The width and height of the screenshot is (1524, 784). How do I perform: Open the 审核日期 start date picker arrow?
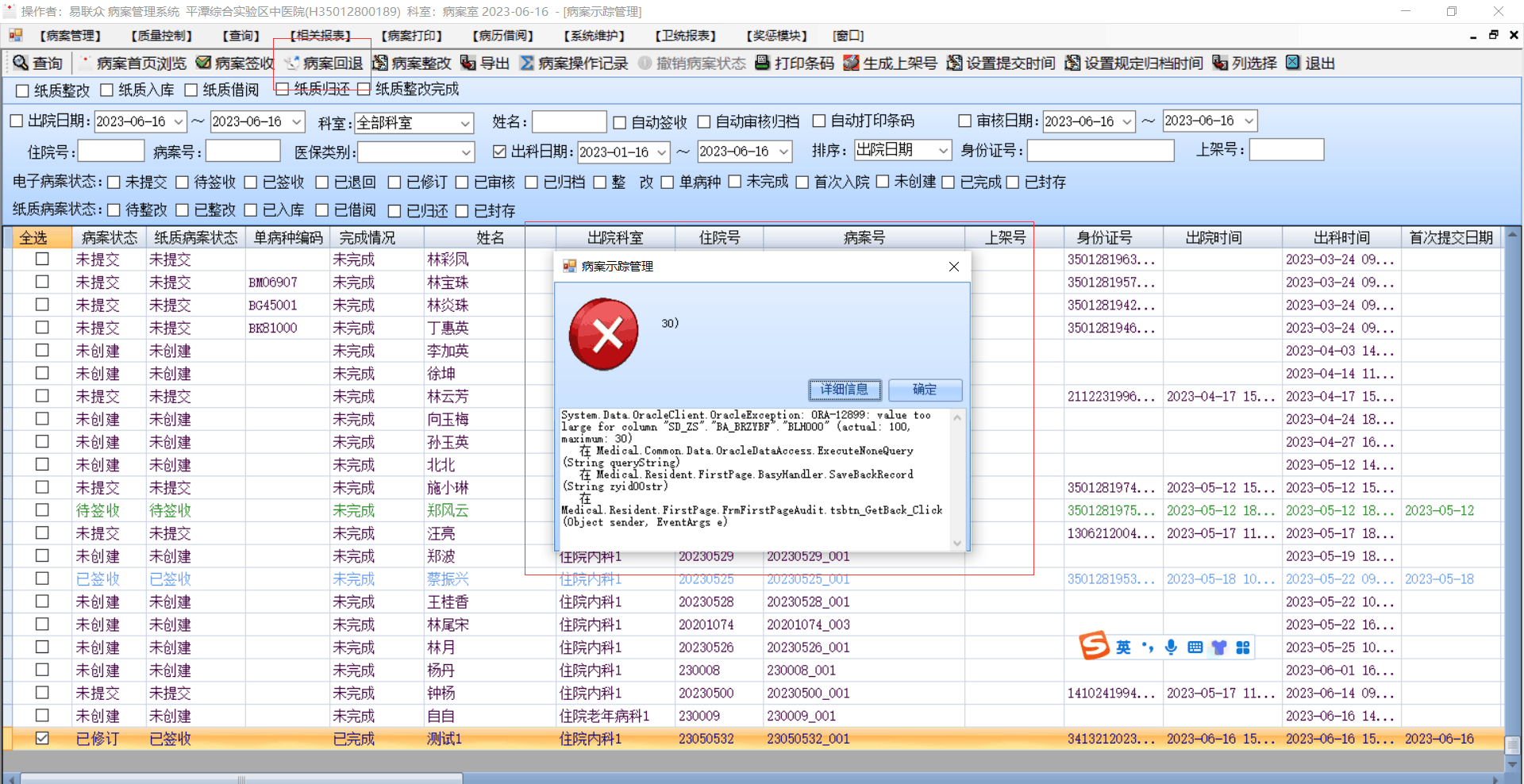pos(1127,121)
